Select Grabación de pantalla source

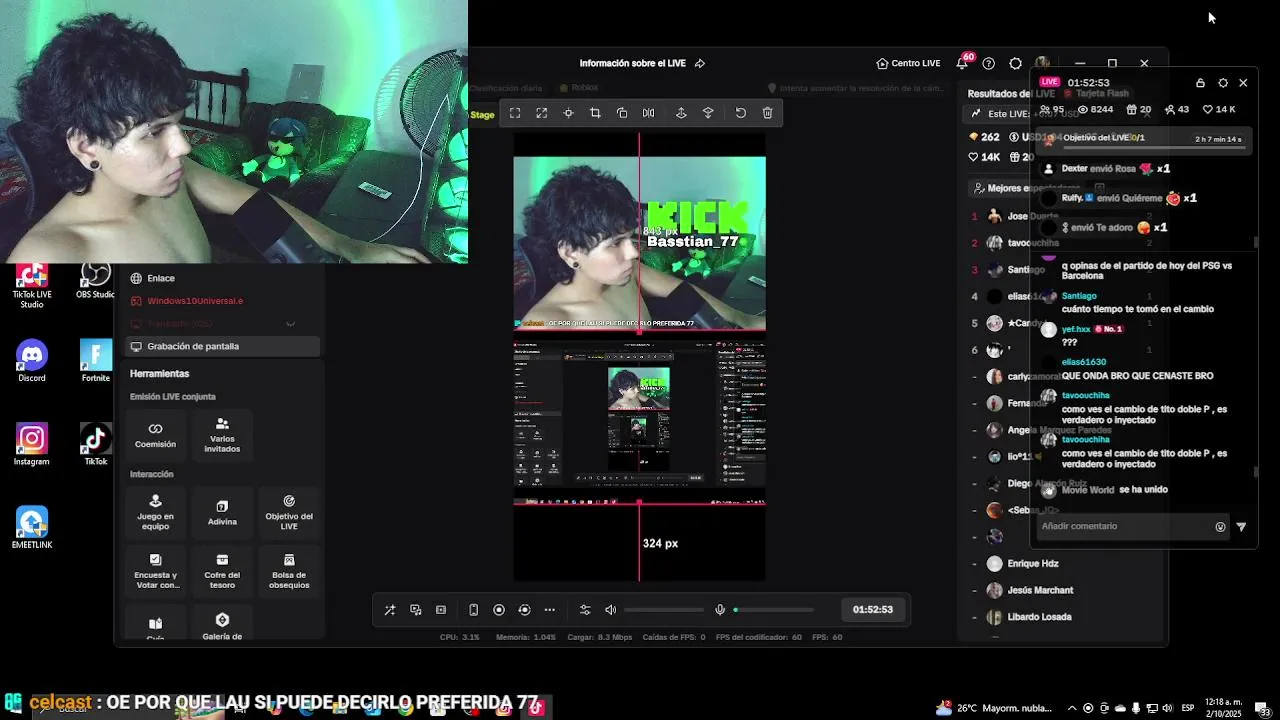point(223,346)
